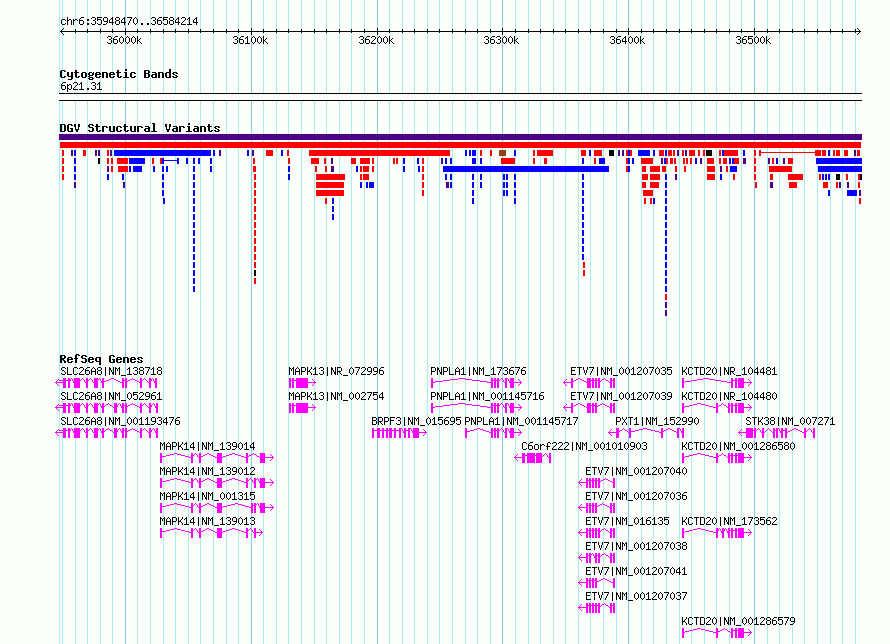
Task: Select the ETV7|NM_001207038 transcript label
Action: pos(636,546)
